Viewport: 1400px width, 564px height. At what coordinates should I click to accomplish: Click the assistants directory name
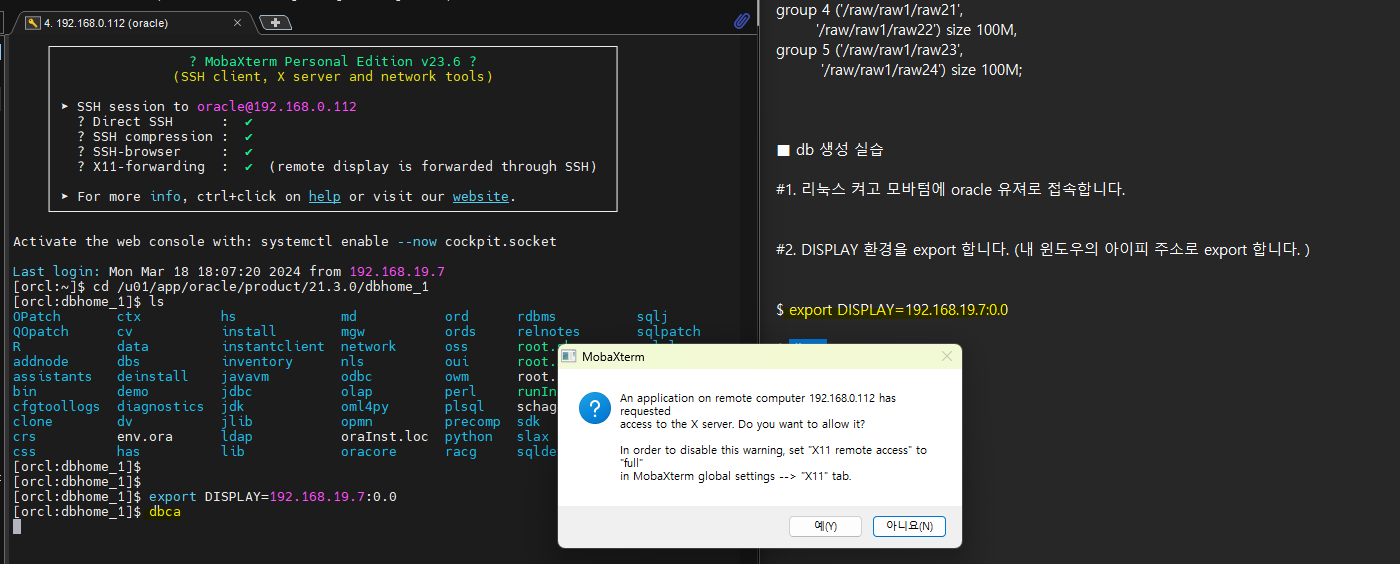[53, 377]
